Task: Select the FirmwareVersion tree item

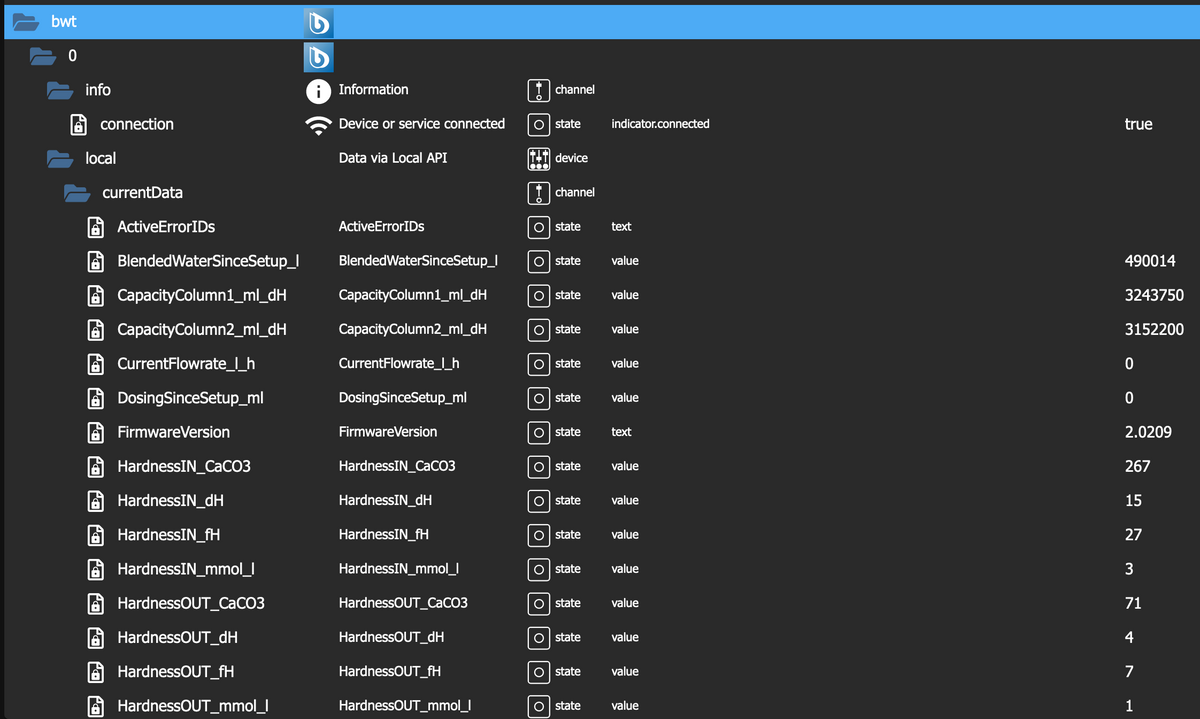Action: [173, 432]
